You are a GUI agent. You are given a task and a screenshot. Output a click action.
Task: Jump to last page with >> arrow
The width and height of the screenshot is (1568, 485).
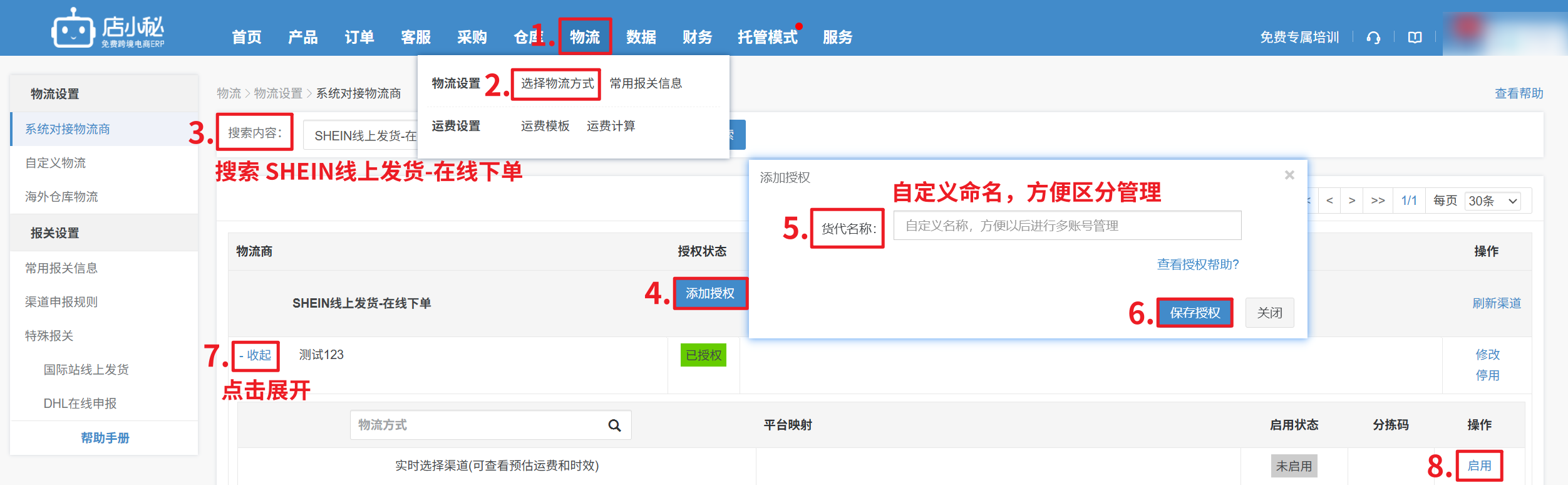click(x=1378, y=201)
